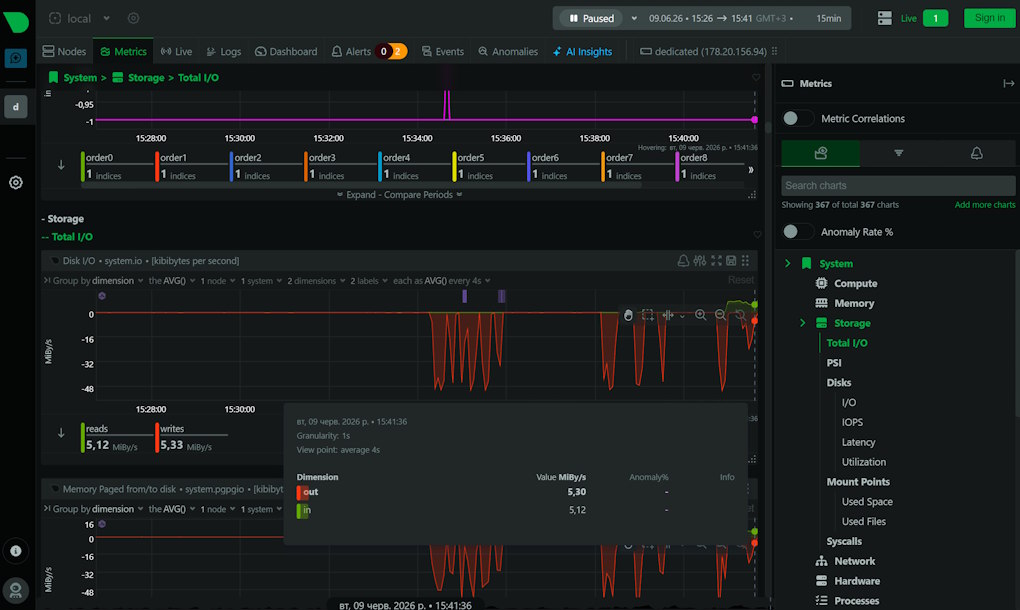Open the AVG() aggregation dropdown on Disk I/O

172,281
